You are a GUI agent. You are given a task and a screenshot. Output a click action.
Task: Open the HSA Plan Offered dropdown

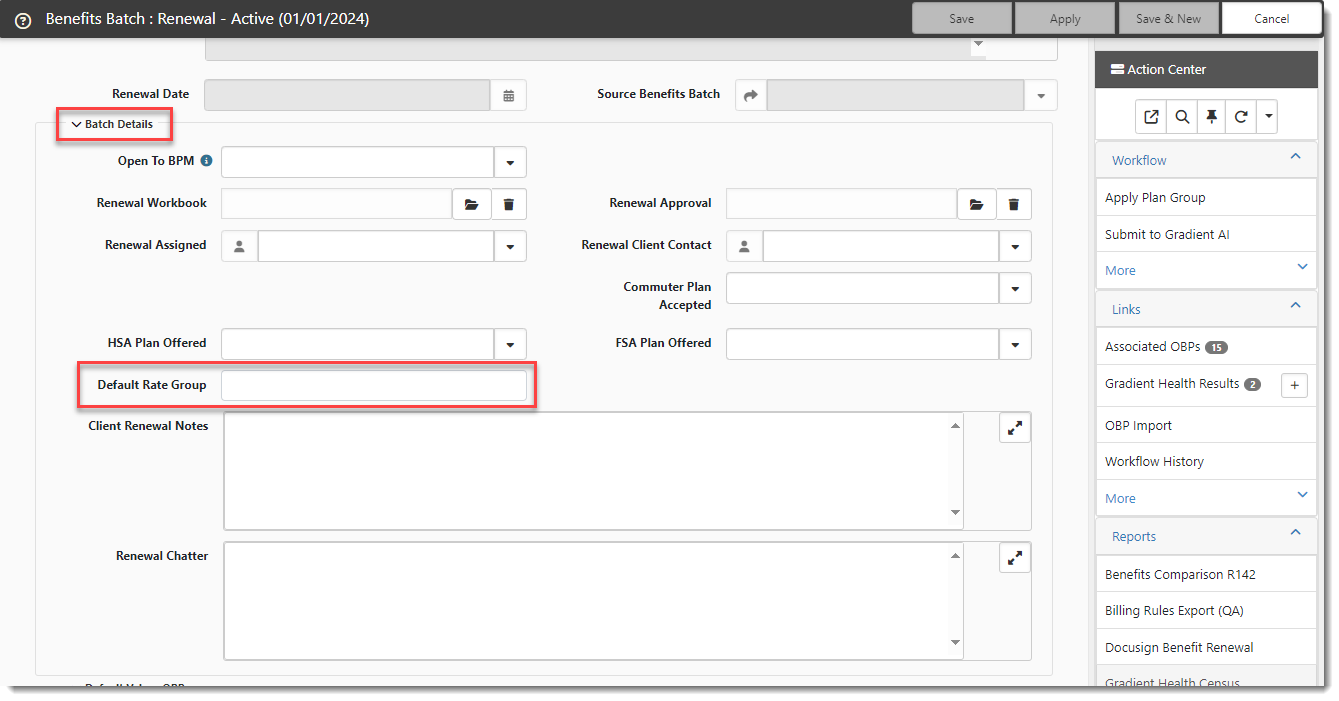click(x=510, y=345)
